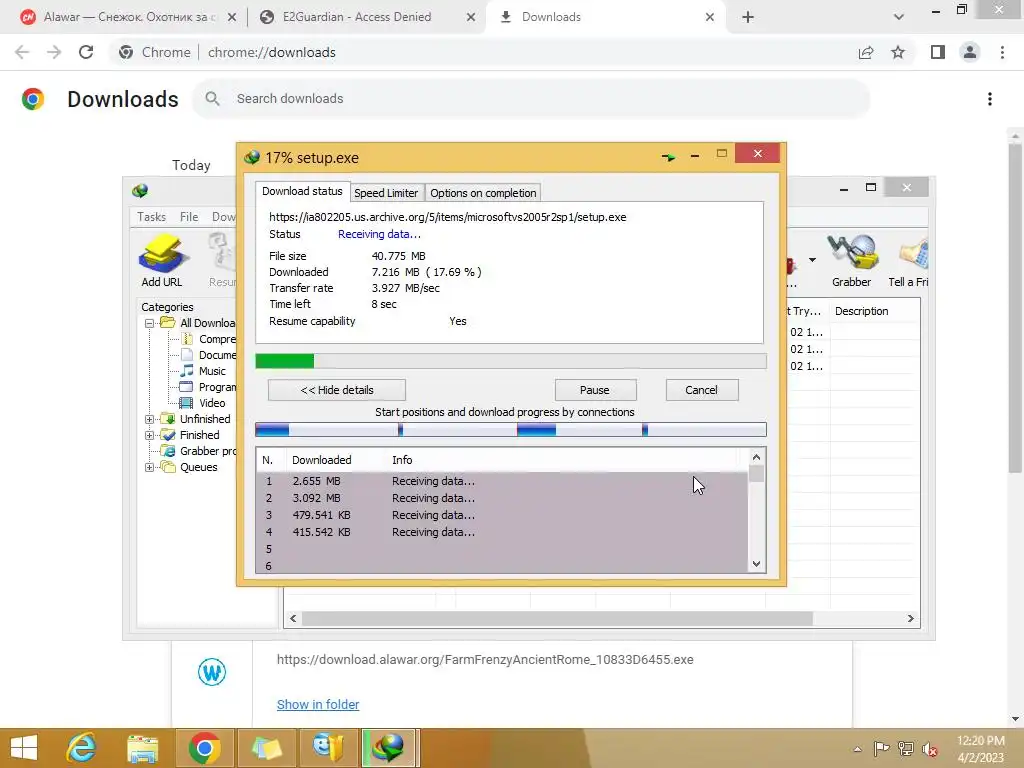The height and width of the screenshot is (768, 1024).
Task: Select the Music category
Action: click(212, 371)
